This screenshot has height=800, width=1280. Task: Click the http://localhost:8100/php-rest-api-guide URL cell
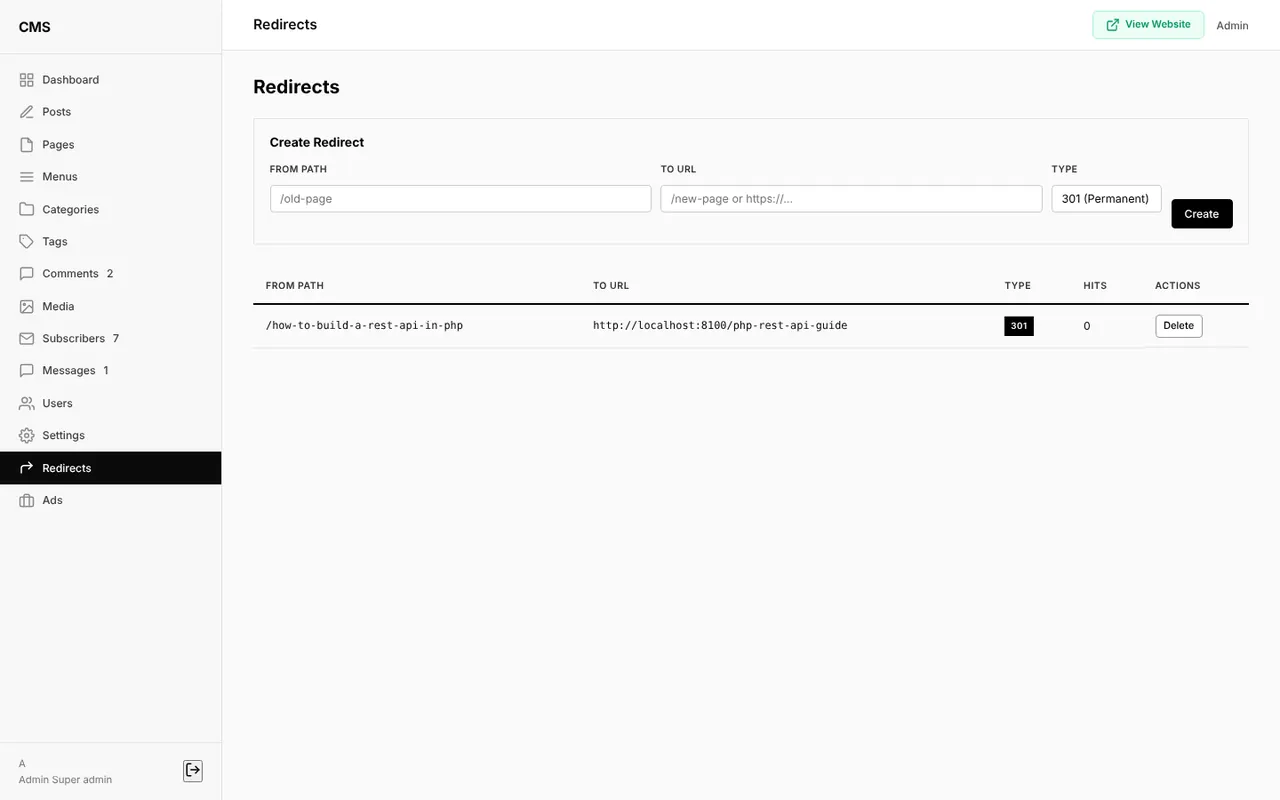[720, 326]
